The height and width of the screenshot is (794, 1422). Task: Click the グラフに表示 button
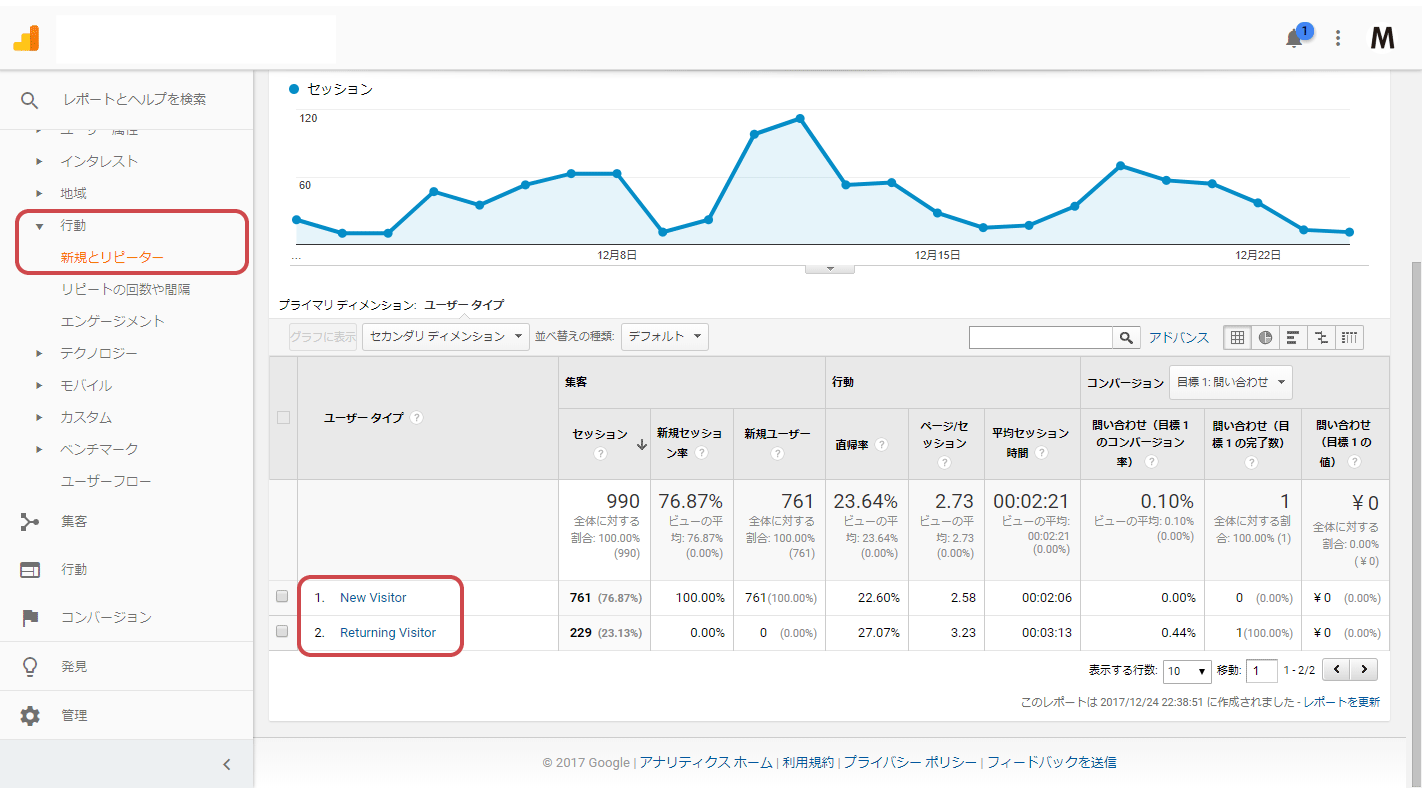tap(323, 337)
